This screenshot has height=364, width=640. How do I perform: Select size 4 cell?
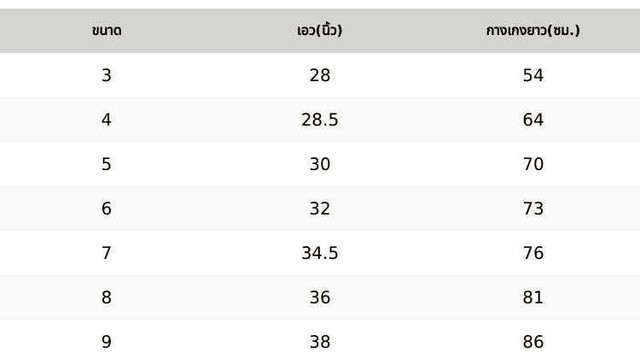click(x=107, y=120)
